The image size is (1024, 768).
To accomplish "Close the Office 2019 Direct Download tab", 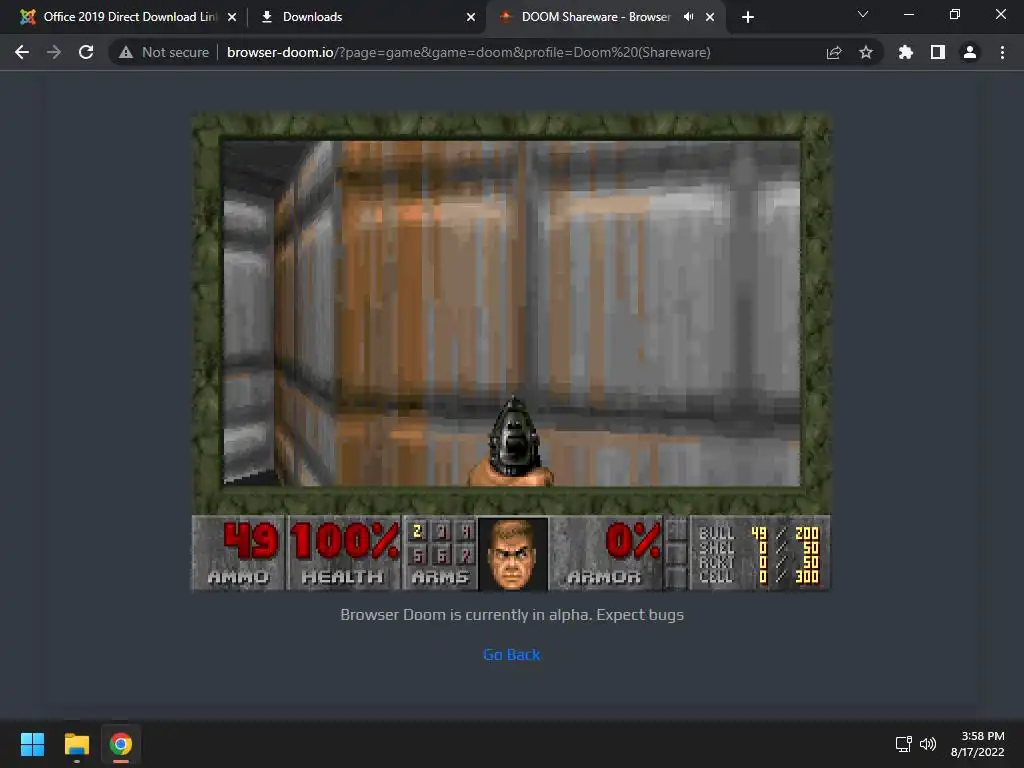I will 232,17.
